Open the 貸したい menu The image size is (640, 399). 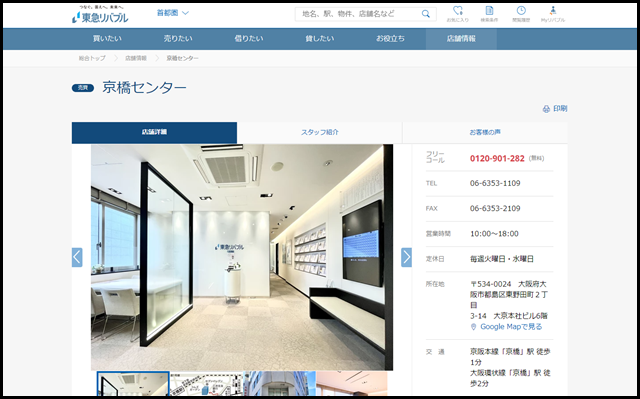(x=320, y=39)
